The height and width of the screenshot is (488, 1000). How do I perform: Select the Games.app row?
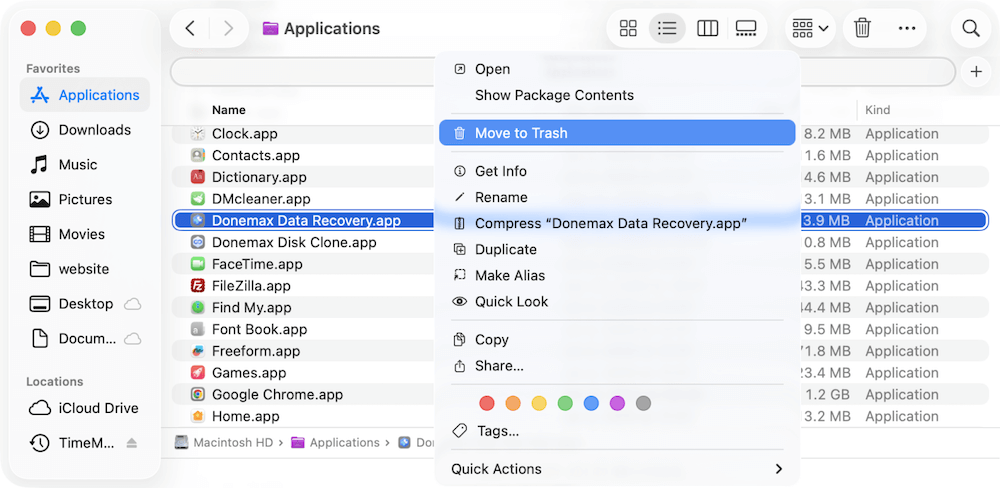click(x=579, y=373)
